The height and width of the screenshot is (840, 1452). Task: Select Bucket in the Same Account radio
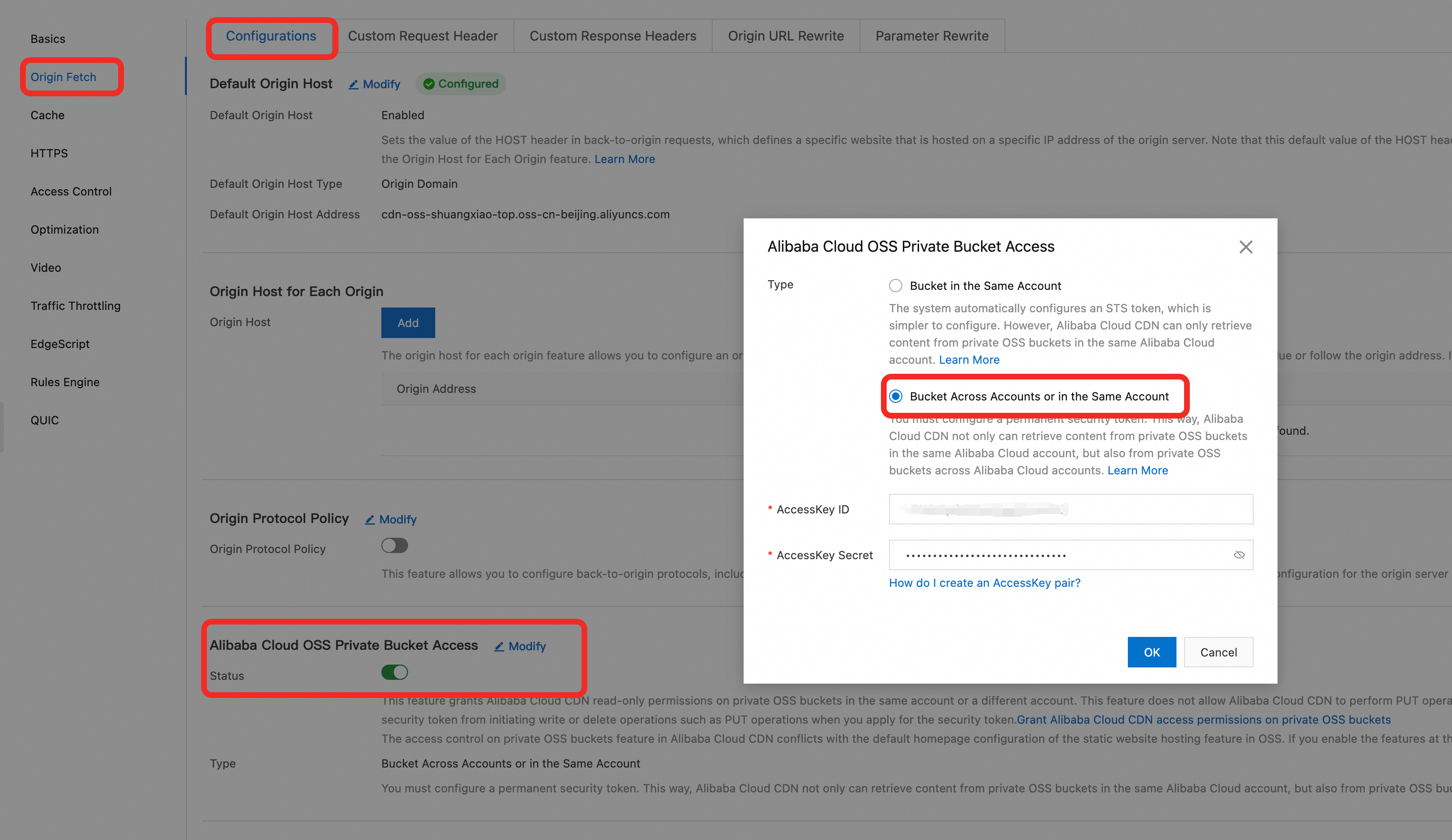coord(895,286)
